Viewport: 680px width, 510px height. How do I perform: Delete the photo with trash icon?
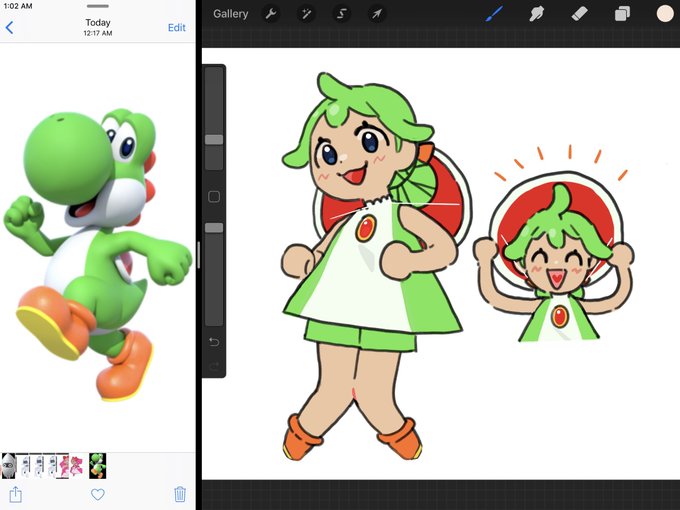pos(180,494)
